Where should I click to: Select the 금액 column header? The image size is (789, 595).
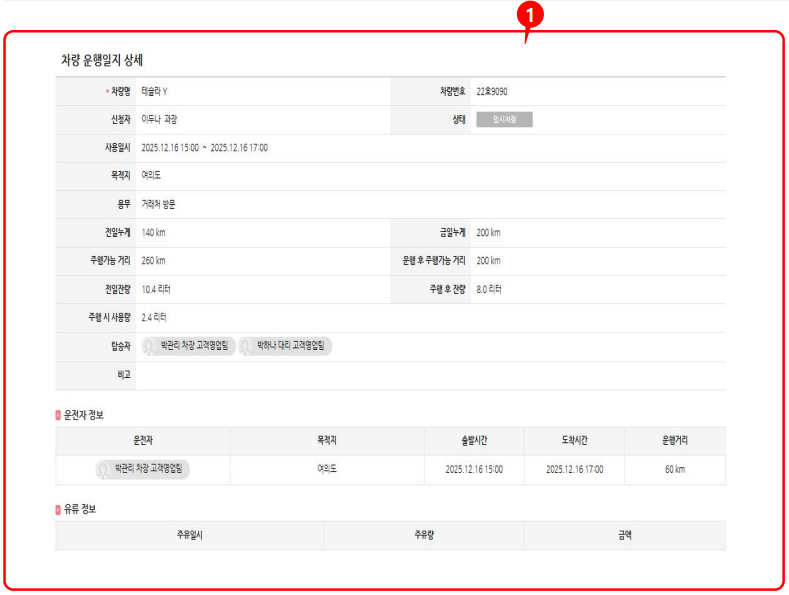tap(624, 536)
